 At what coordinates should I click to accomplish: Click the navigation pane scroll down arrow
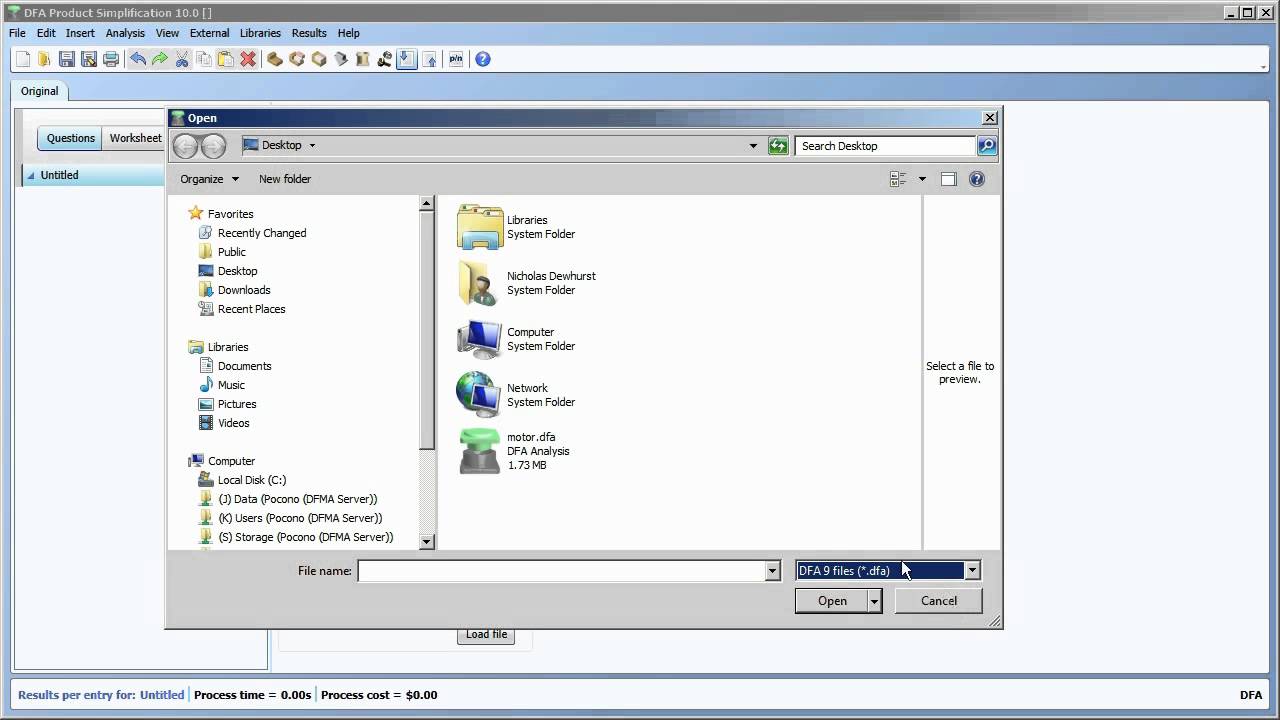[427, 542]
